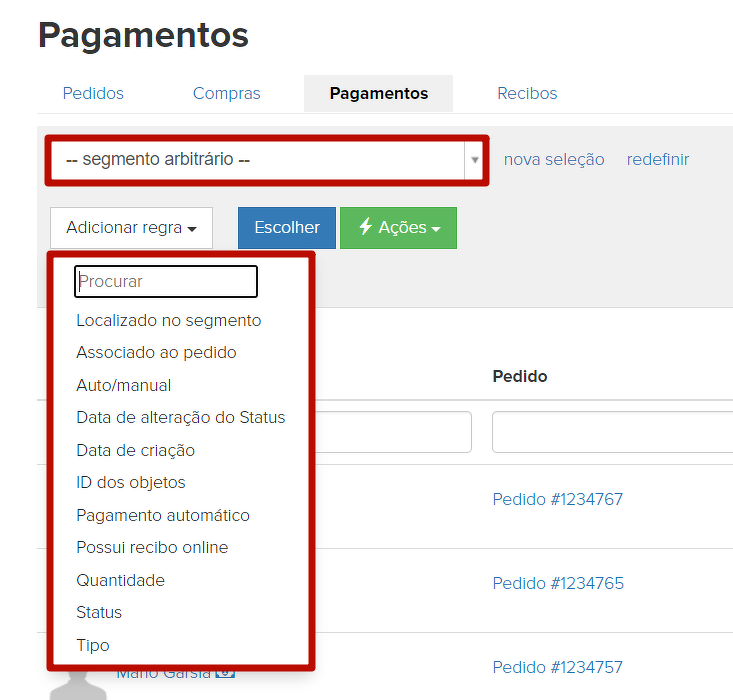Pick the Status rule option
Viewport: 733px width, 700px height.
[99, 612]
